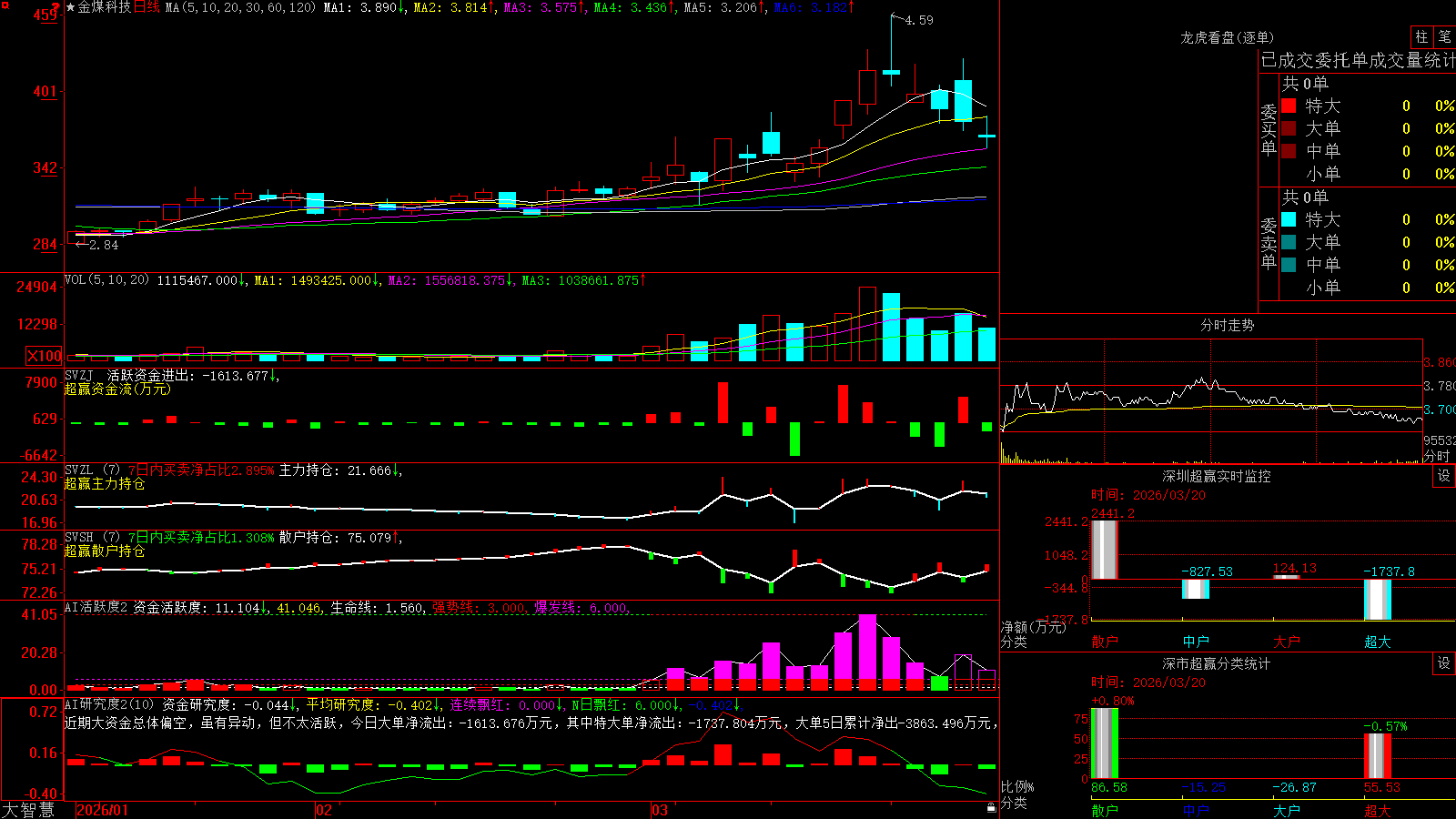Switch order view to 柱 (bar) mode
The width and height of the screenshot is (1456, 819).
[1421, 36]
